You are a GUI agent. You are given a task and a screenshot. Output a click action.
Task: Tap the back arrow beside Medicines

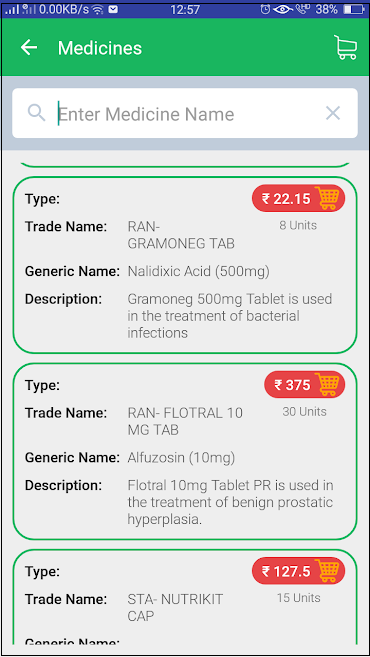pyautogui.click(x=29, y=47)
